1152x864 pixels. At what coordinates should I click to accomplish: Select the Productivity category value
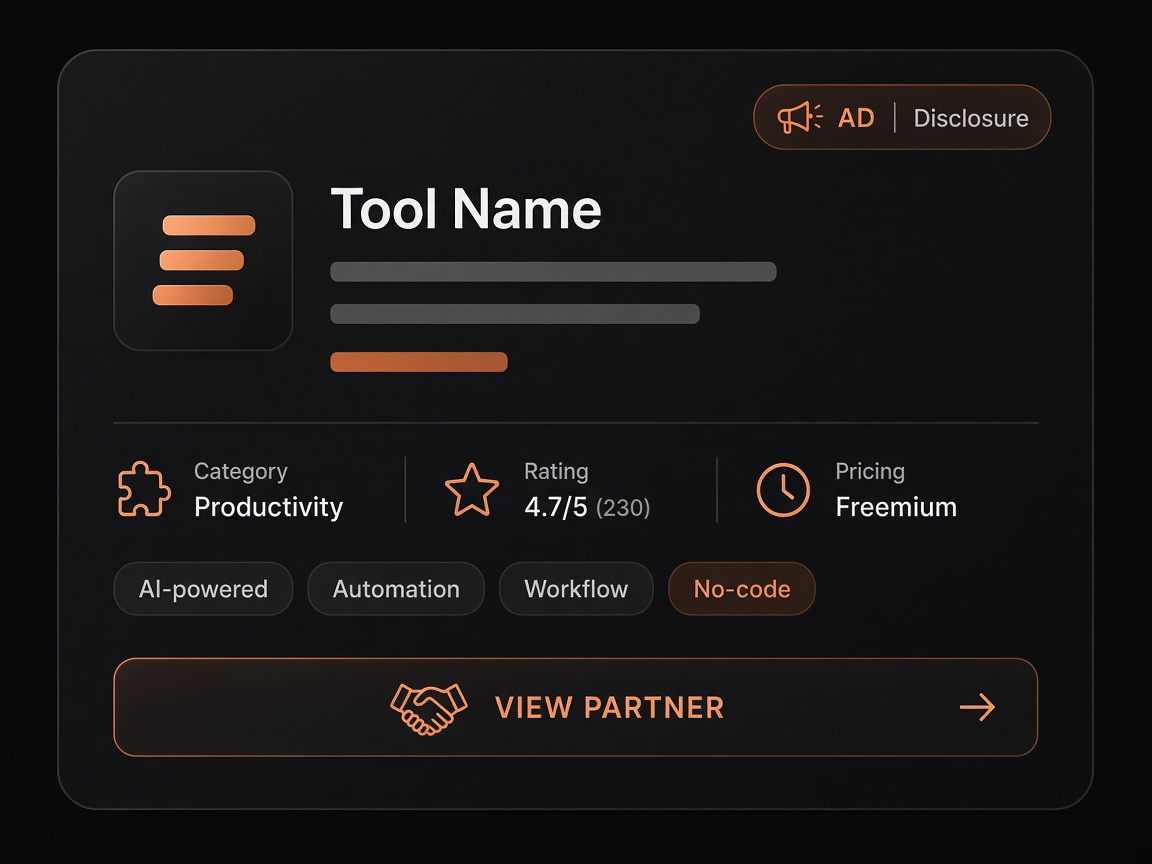tap(268, 507)
